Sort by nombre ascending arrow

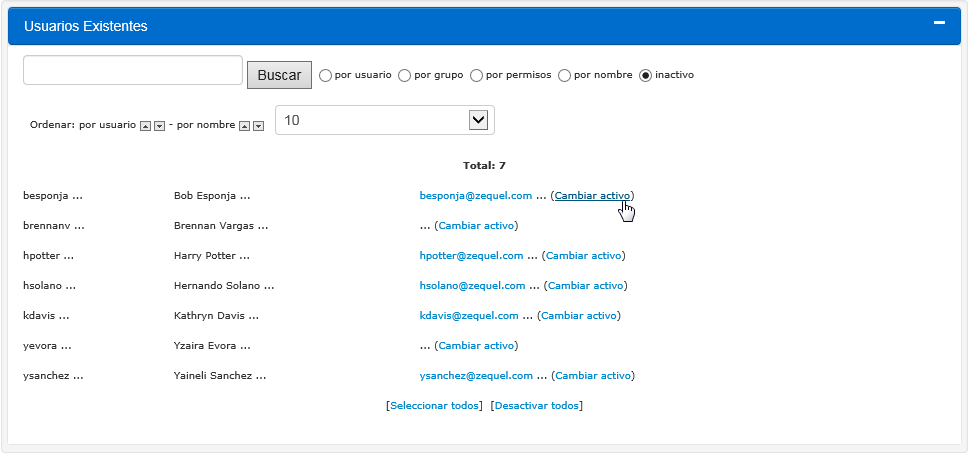(244, 126)
